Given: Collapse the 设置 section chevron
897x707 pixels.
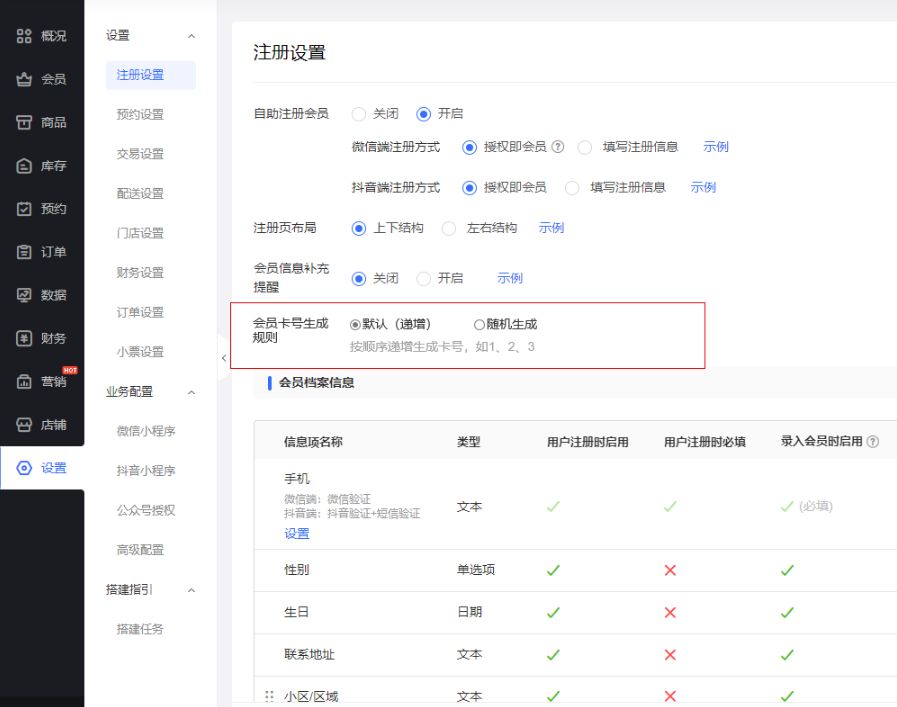Looking at the screenshot, I should [x=191, y=36].
